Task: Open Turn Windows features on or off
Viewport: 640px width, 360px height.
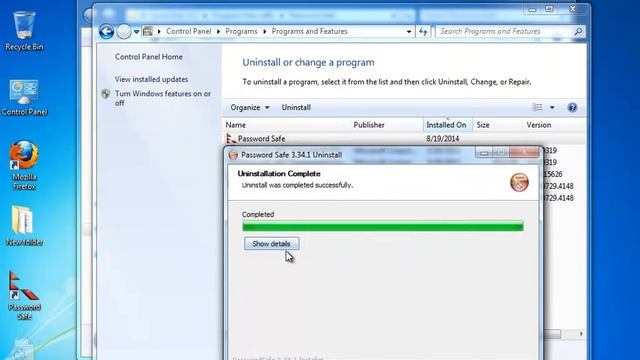Action: [x=163, y=98]
